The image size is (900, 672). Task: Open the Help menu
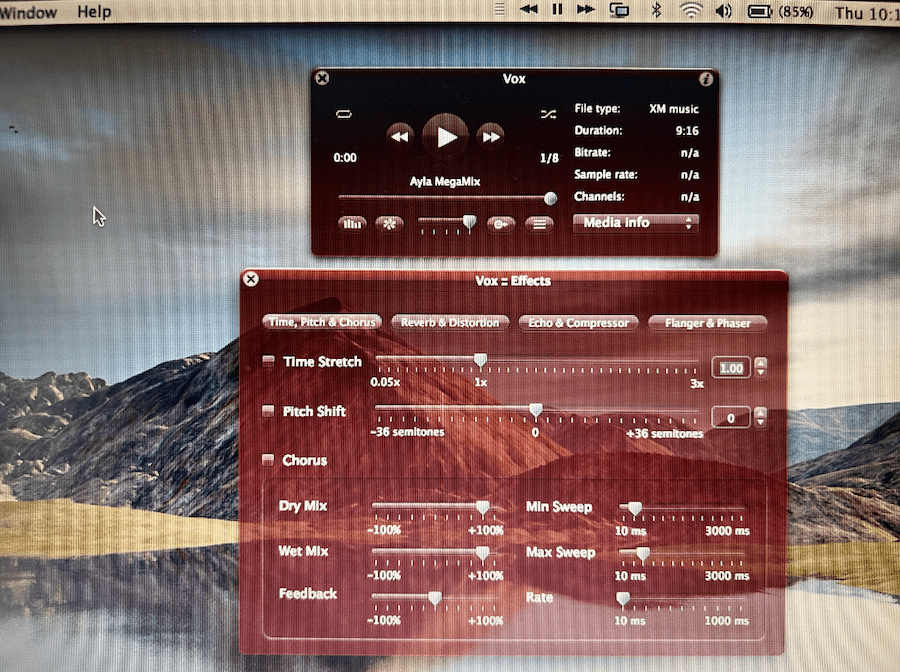click(94, 11)
